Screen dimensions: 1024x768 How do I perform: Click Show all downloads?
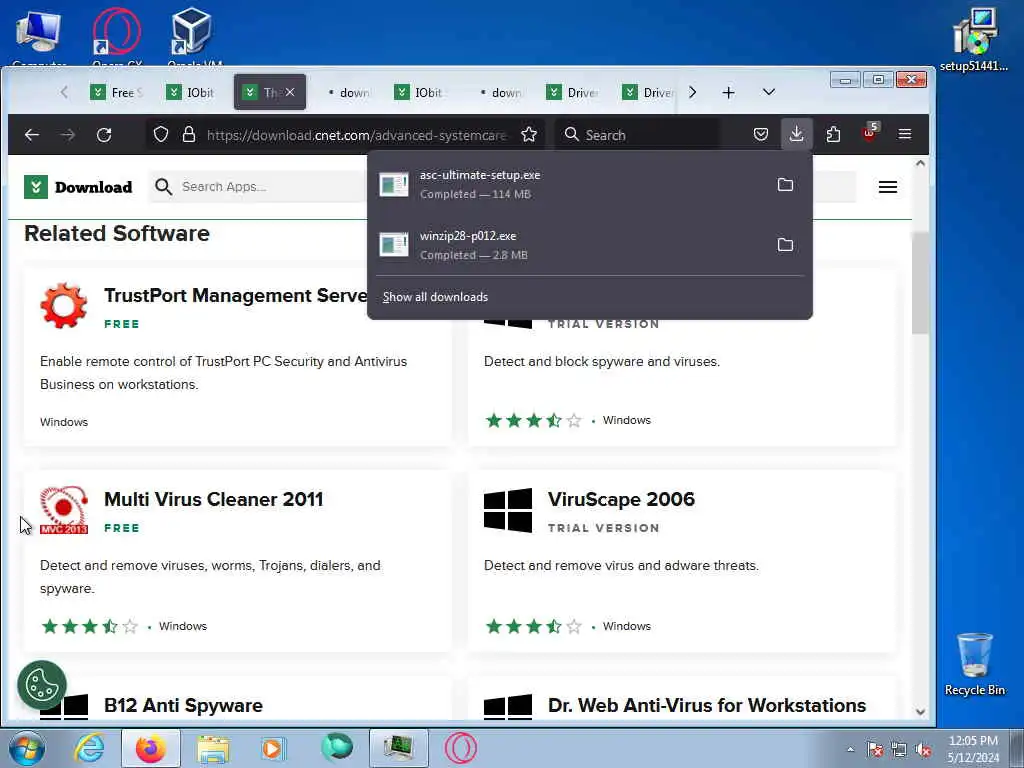pyautogui.click(x=436, y=297)
